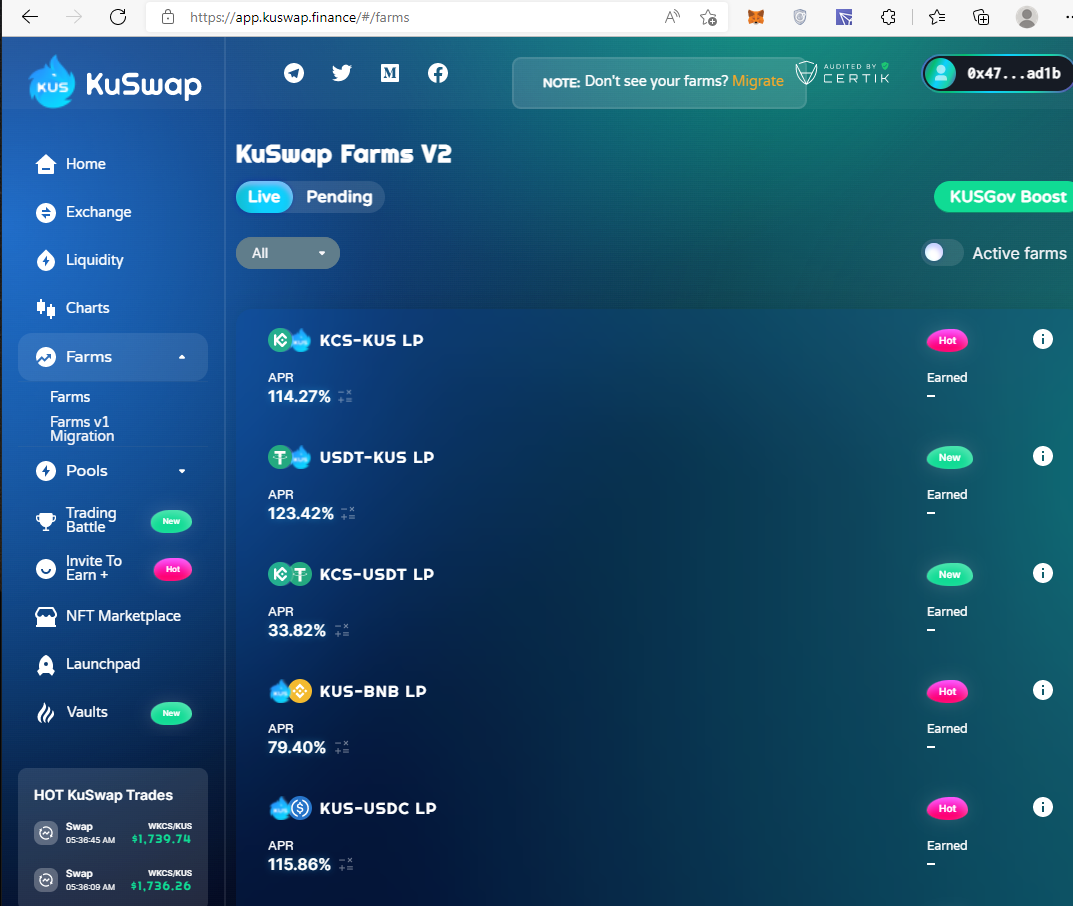1073x906 pixels.
Task: Click the Hot badge on KUS-USDC LP
Action: [x=947, y=808]
